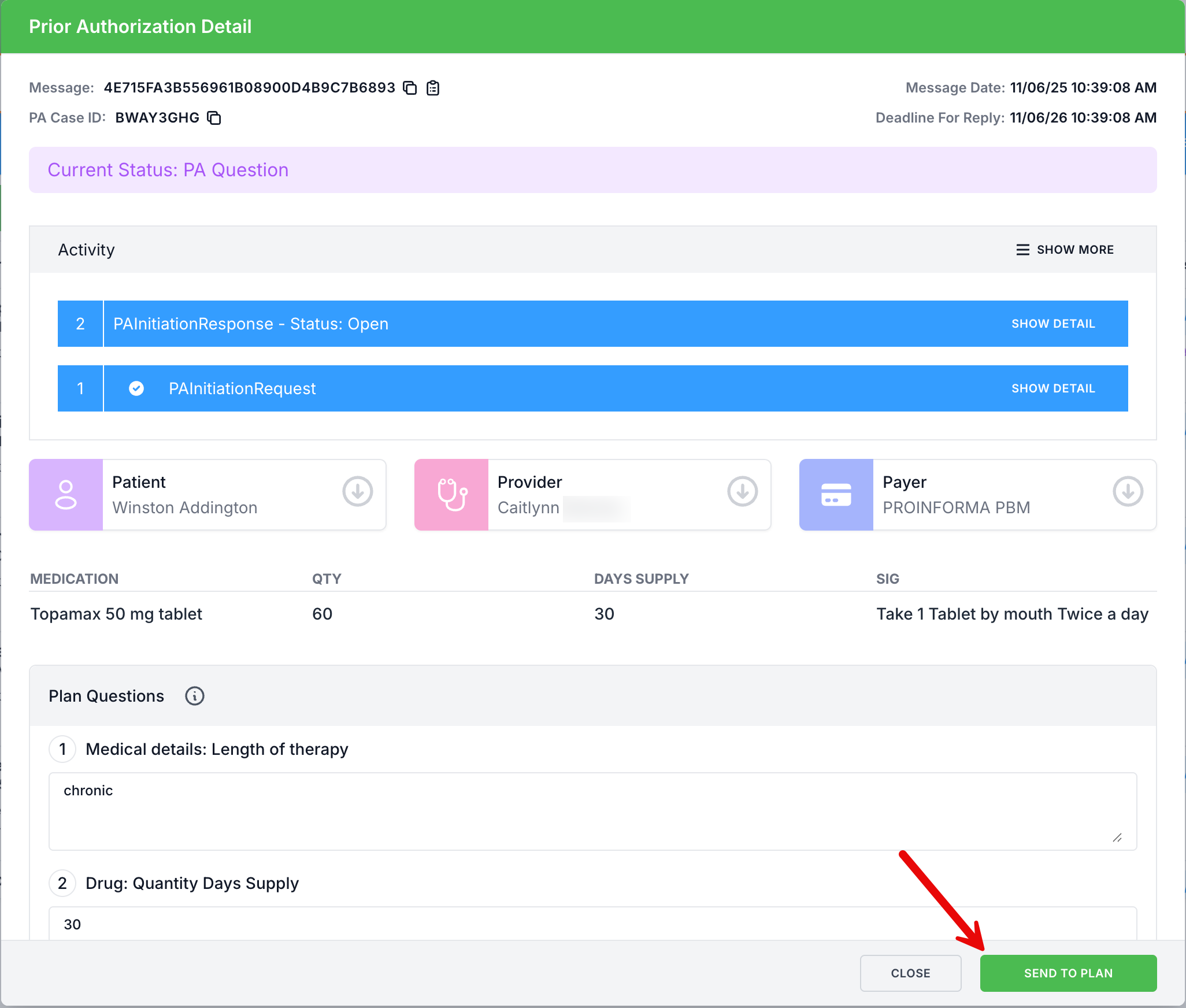Viewport: 1186px width, 1008px height.
Task: Expand the Payer details arrow
Action: coord(1128,491)
